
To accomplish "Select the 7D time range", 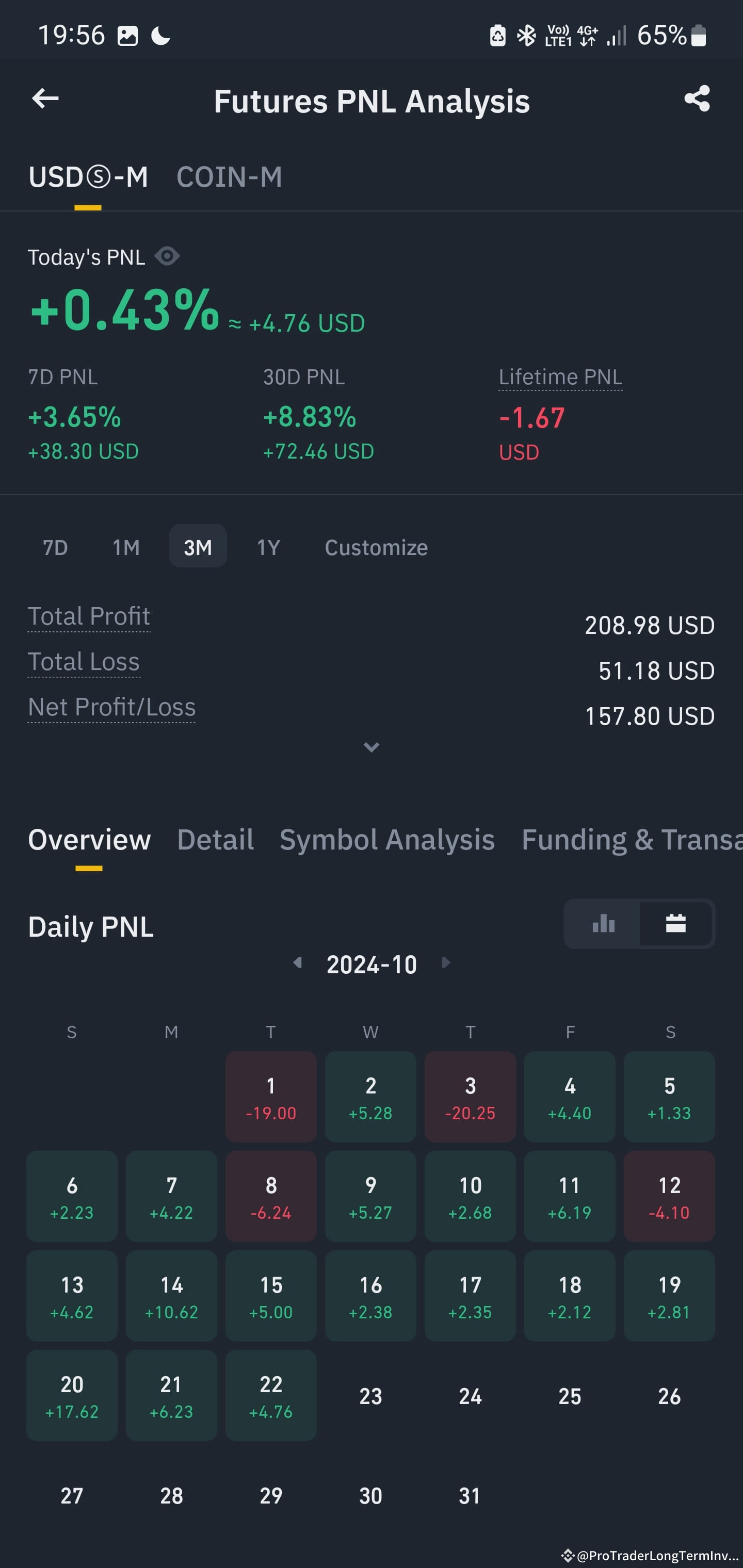I will (x=55, y=547).
